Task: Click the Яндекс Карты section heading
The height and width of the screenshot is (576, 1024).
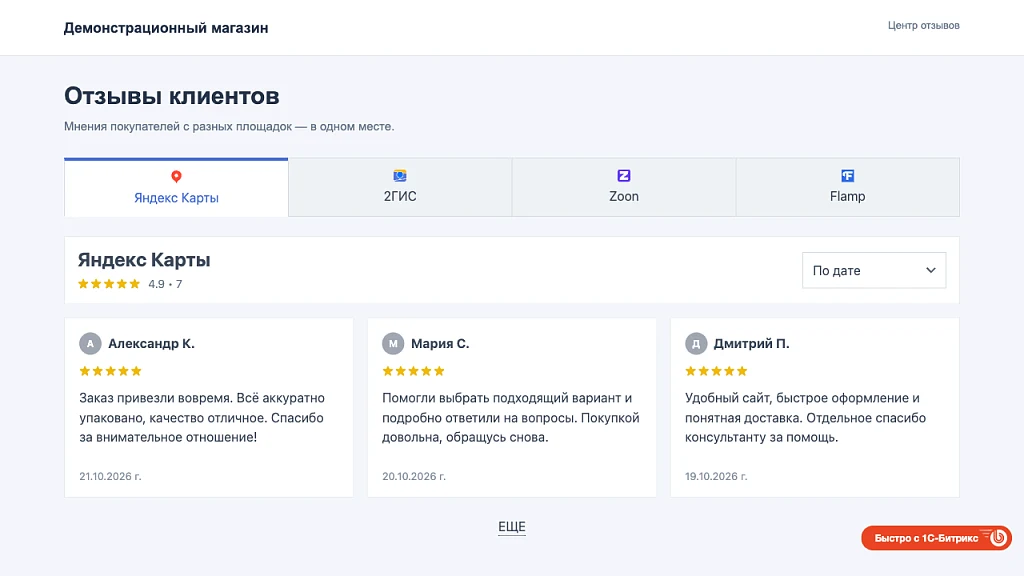Action: pos(144,260)
